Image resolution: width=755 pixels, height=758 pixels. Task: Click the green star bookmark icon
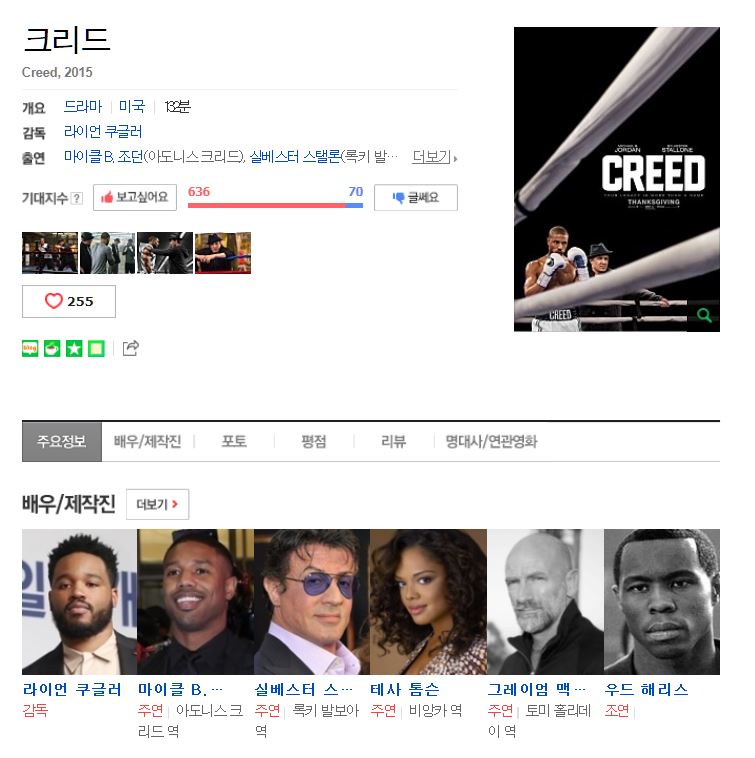[74, 348]
